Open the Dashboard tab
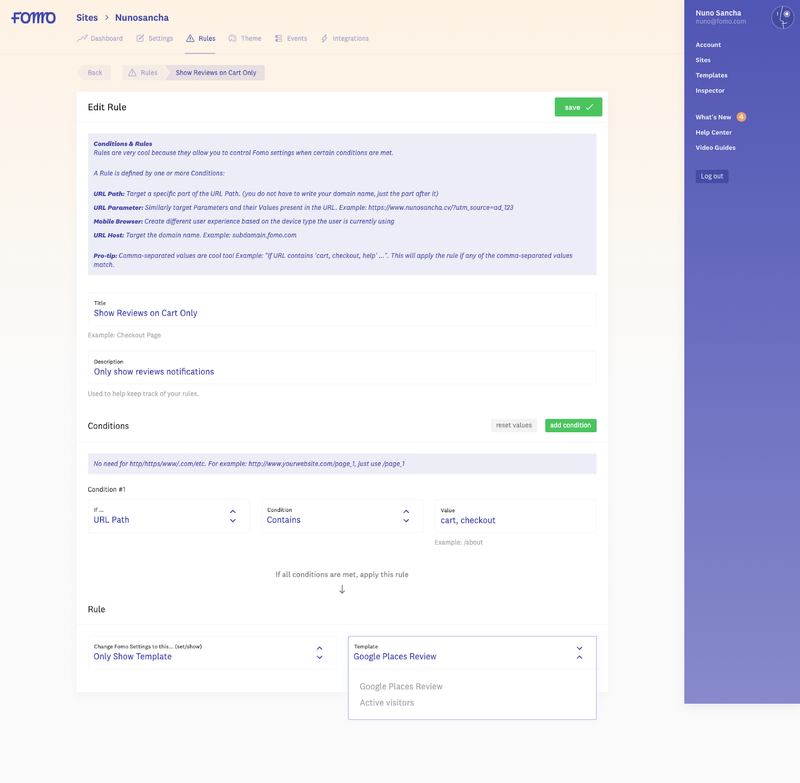This screenshot has width=800, height=783. pos(101,38)
